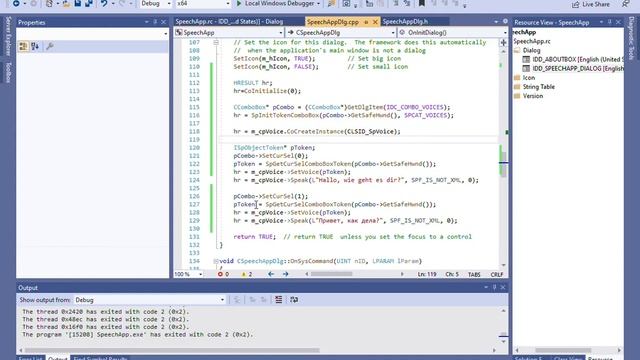
Task: Click the 'return TRUE' line of code
Action: [353, 237]
